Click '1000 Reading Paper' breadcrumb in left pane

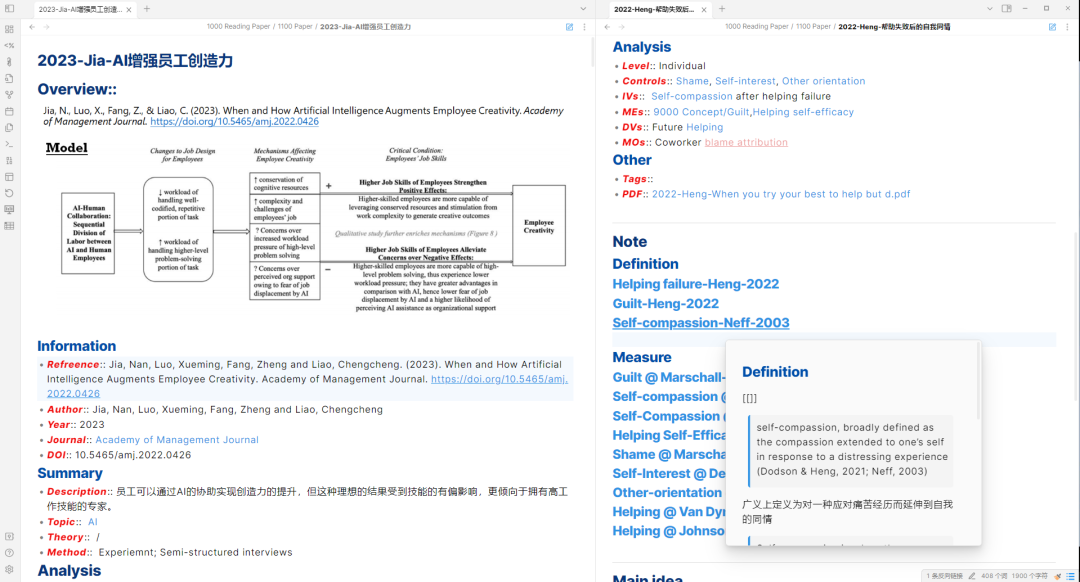coord(238,27)
